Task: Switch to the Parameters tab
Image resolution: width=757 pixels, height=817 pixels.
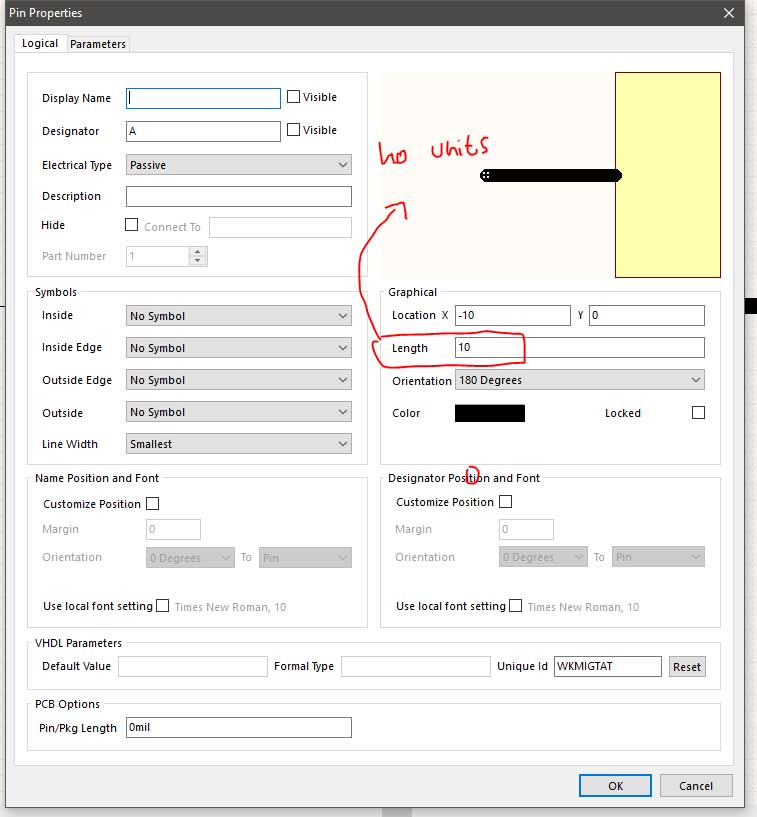Action: 98,44
